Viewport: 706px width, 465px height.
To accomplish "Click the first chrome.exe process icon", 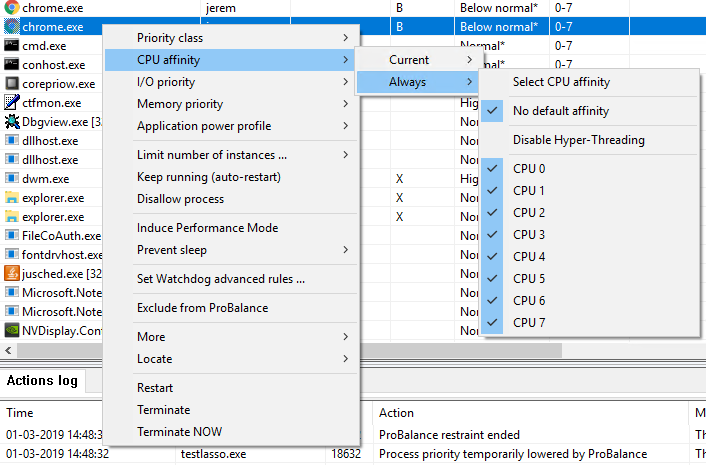I will click(12, 8).
